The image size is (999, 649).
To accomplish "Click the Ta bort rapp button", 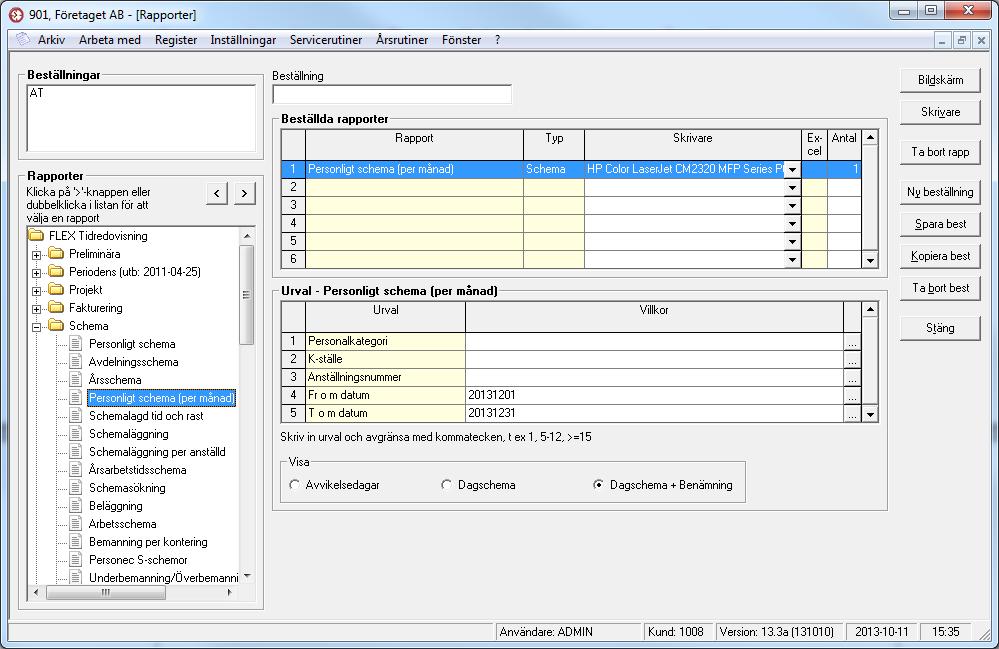I will point(940,152).
